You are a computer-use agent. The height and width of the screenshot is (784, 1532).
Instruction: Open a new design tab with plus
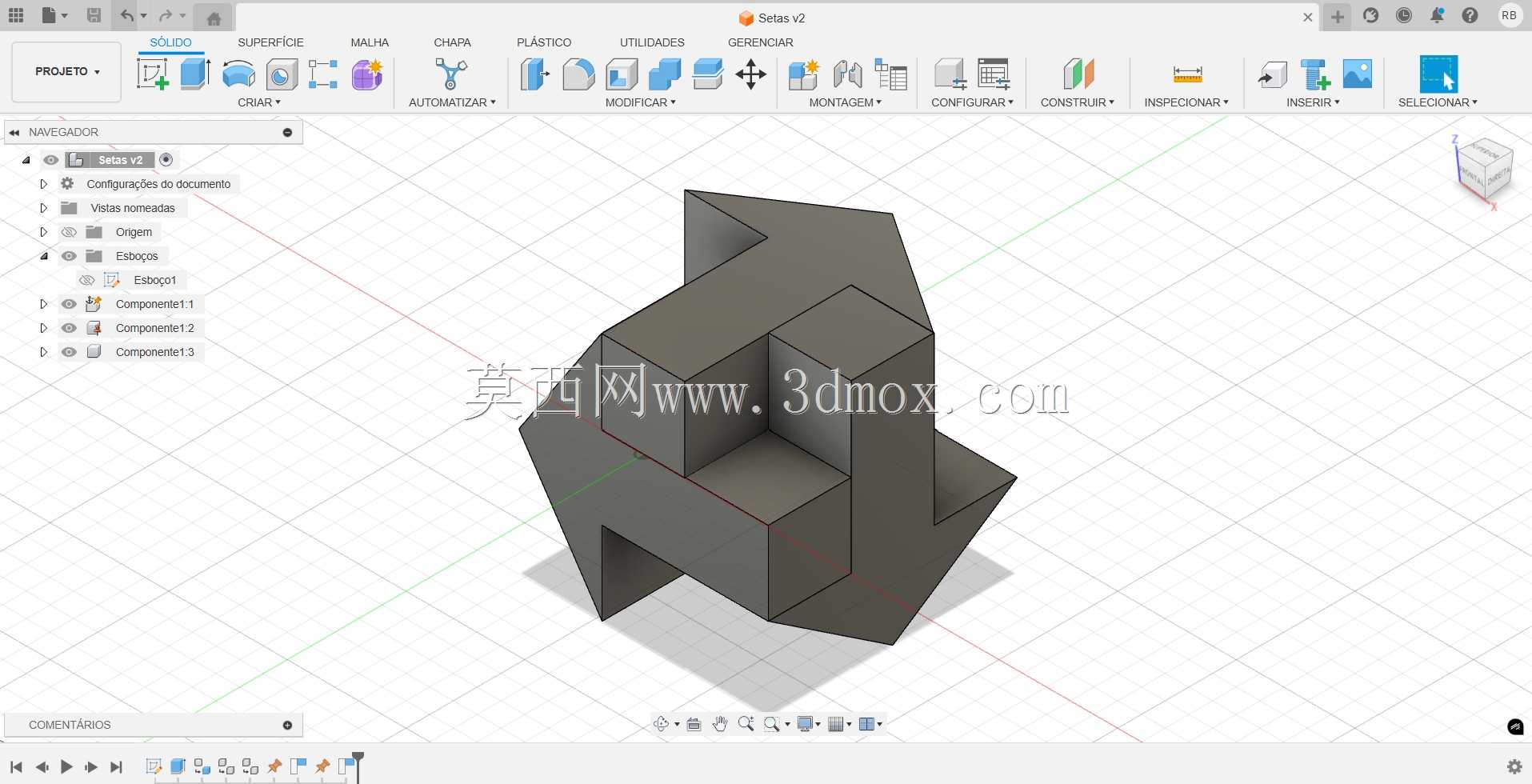tap(1337, 17)
